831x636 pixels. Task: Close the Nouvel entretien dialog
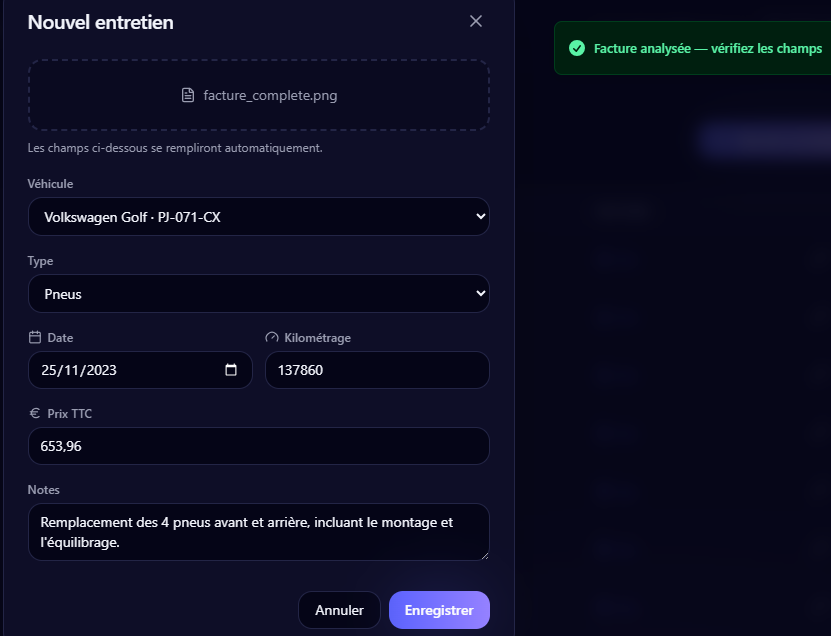click(475, 21)
